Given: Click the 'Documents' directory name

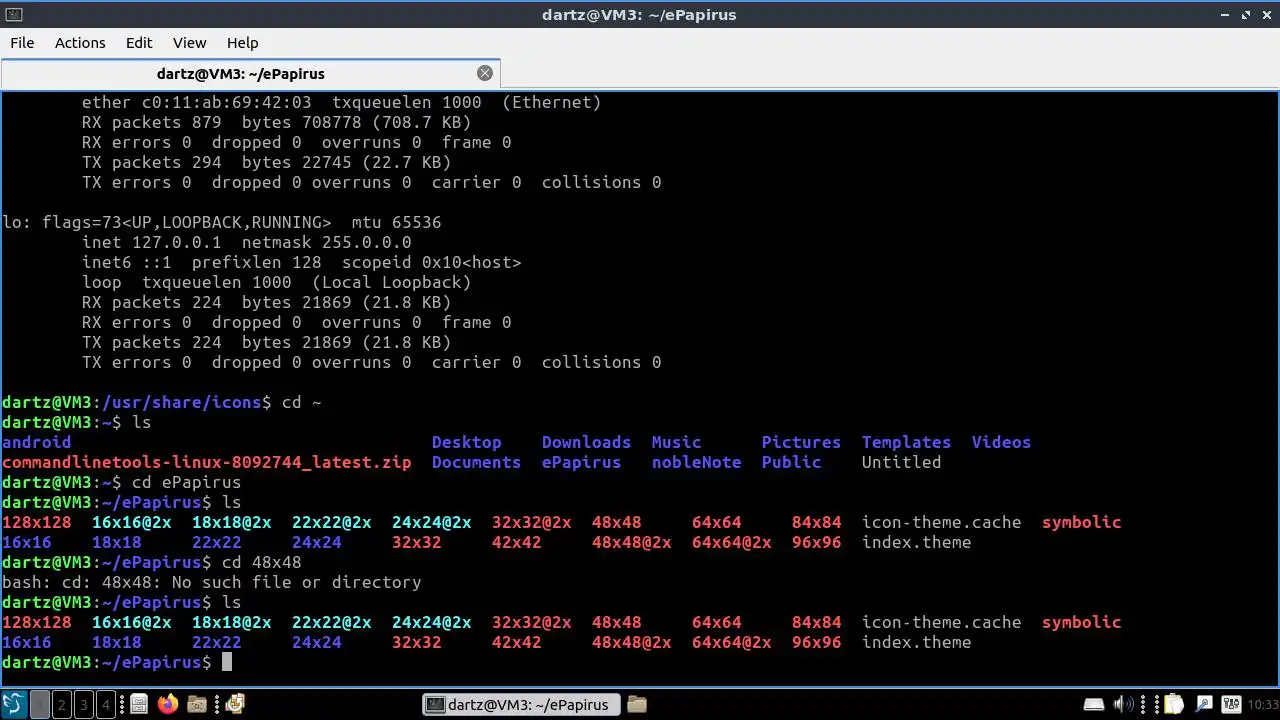Looking at the screenshot, I should pyautogui.click(x=477, y=462).
